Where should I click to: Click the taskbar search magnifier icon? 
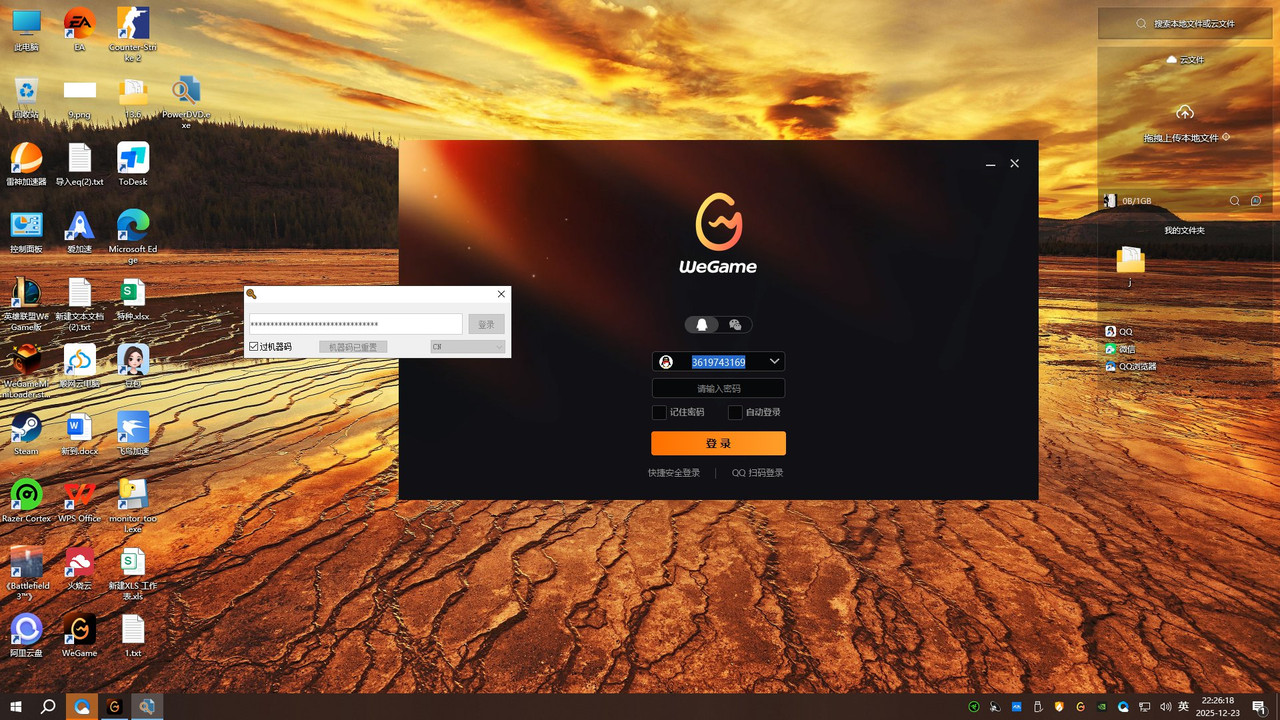48,707
